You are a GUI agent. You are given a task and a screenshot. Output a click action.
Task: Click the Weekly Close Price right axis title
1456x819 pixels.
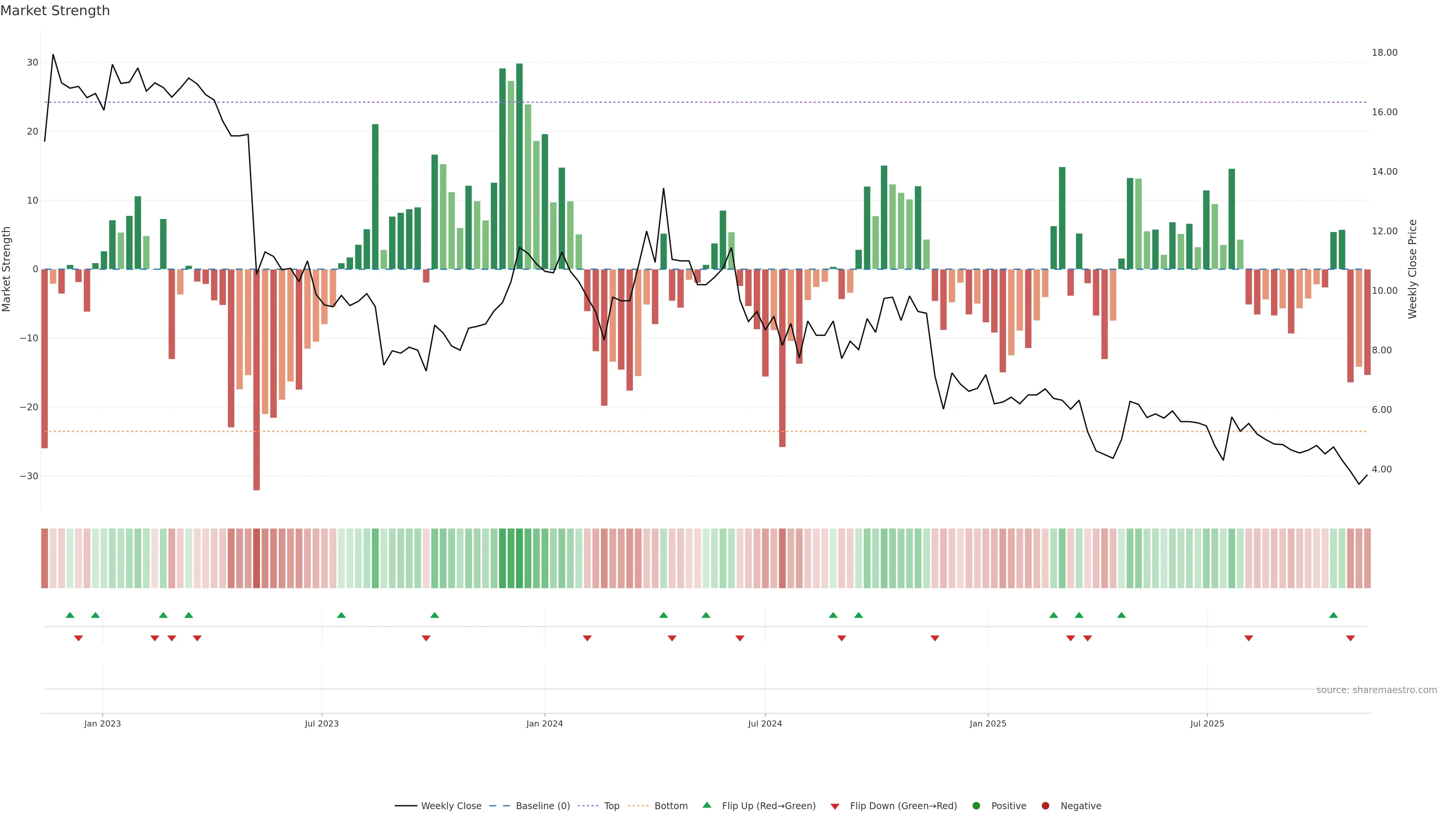click(x=1412, y=269)
